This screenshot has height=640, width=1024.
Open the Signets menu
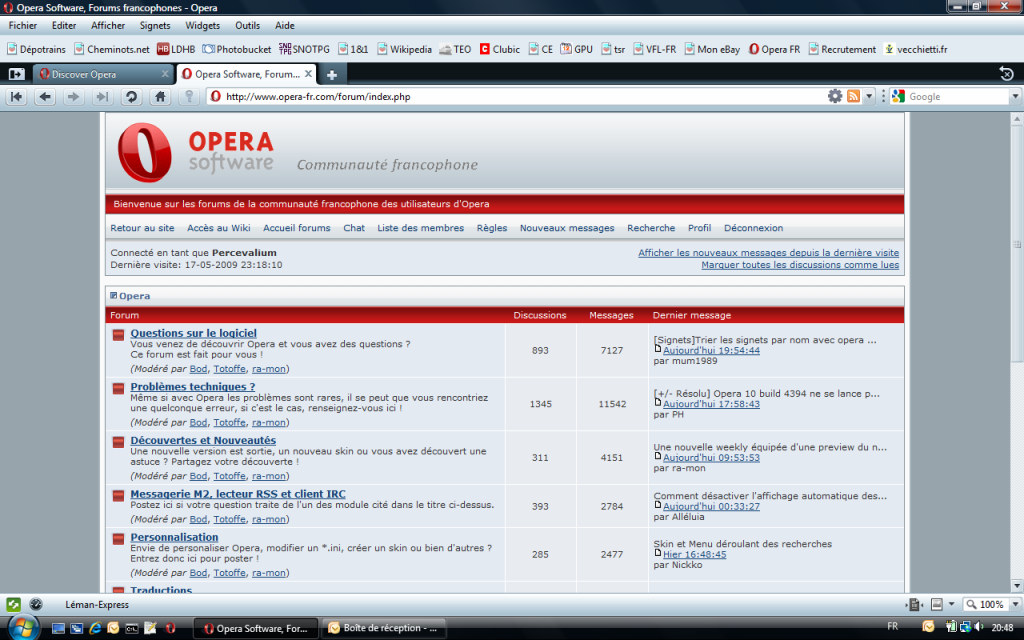click(155, 25)
